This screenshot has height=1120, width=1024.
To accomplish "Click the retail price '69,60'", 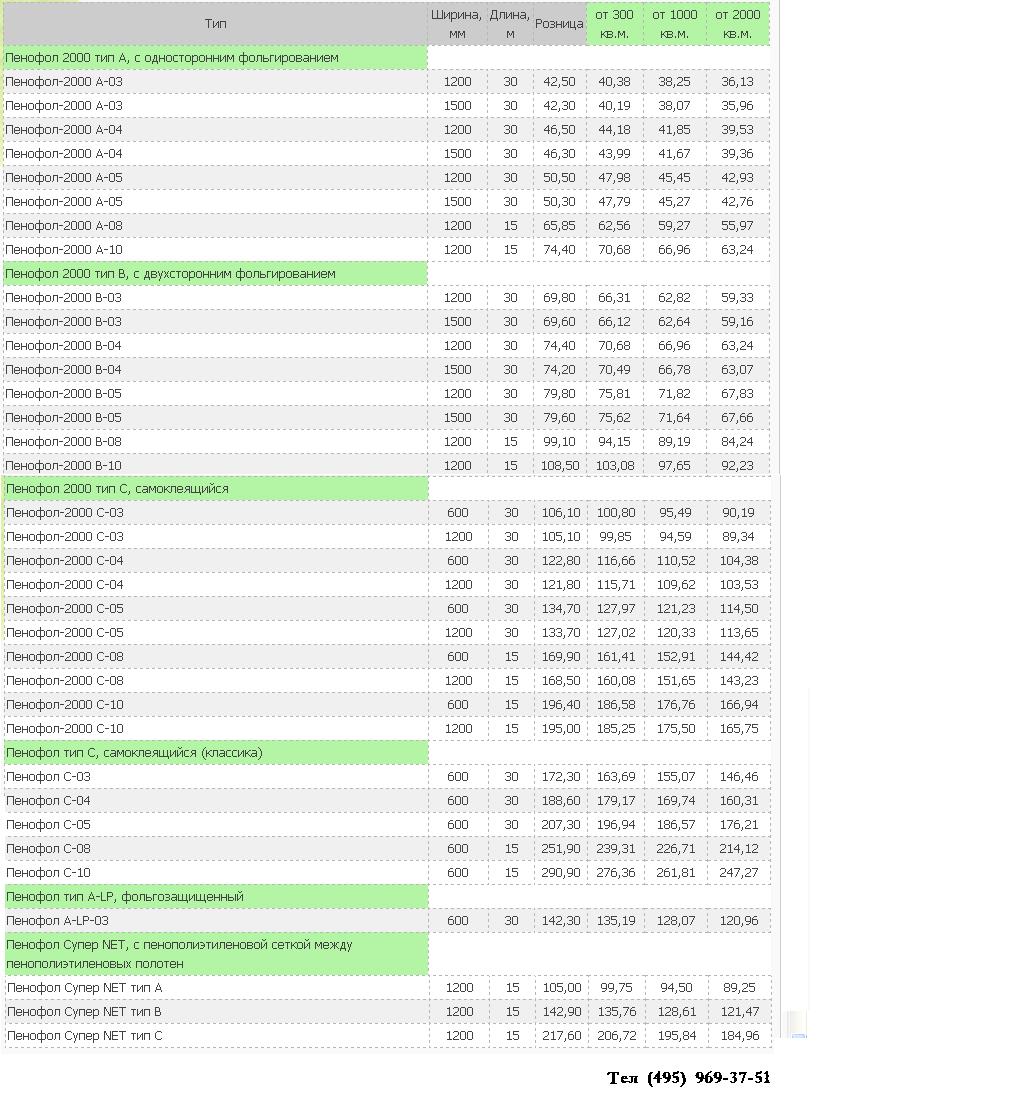I will tap(559, 322).
